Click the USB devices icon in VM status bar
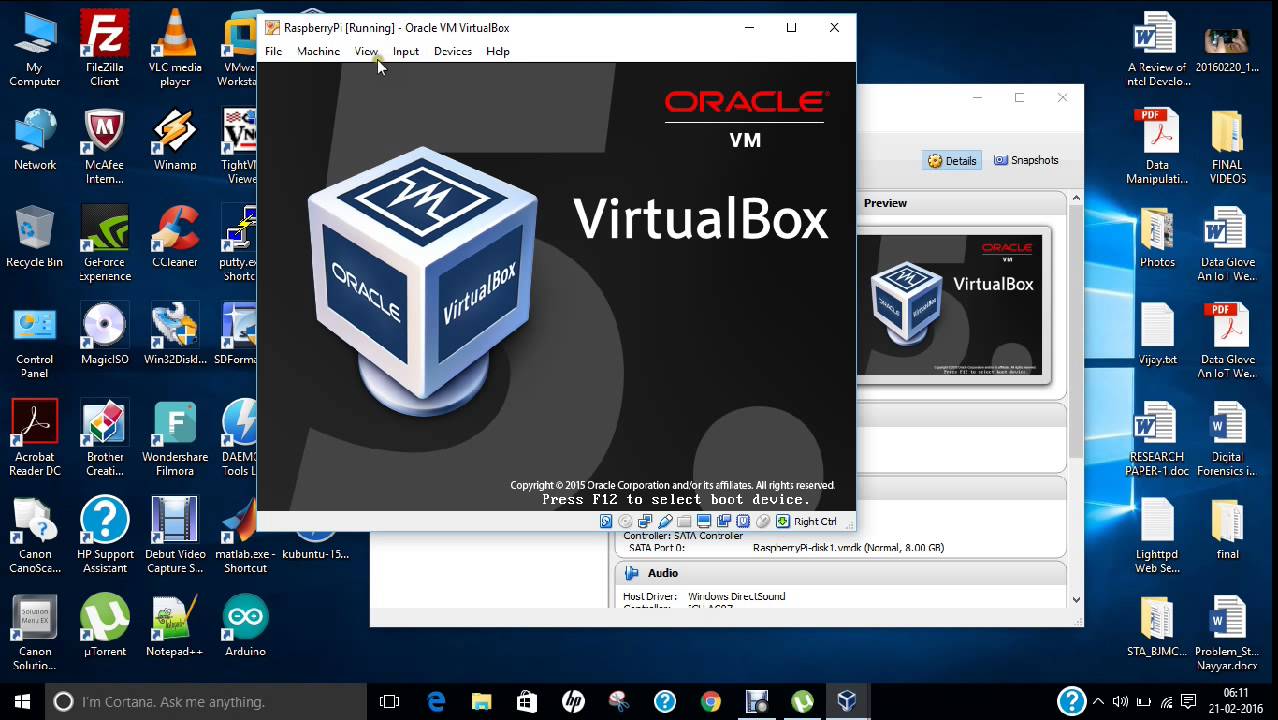Screen dimensions: 1278x720 point(665,521)
